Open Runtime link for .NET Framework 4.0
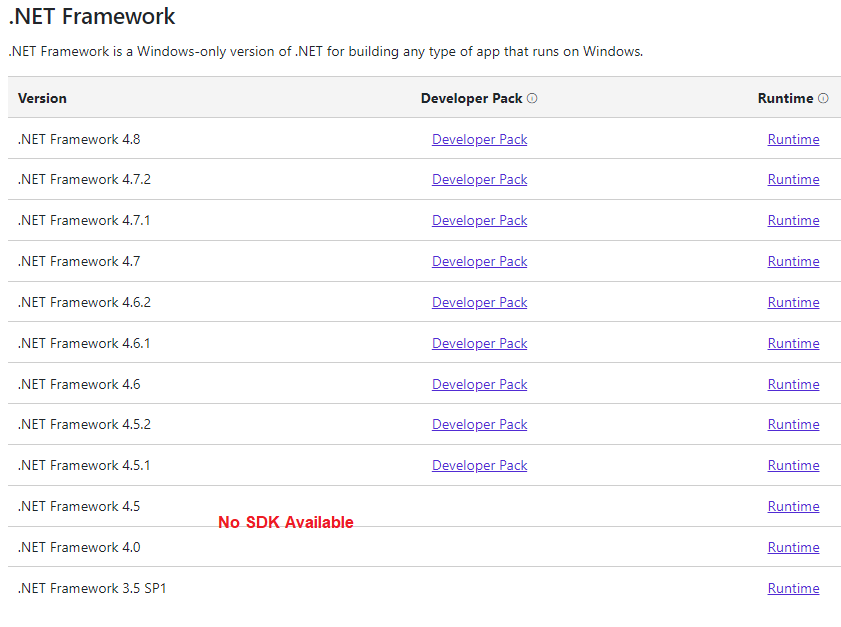 (793, 548)
